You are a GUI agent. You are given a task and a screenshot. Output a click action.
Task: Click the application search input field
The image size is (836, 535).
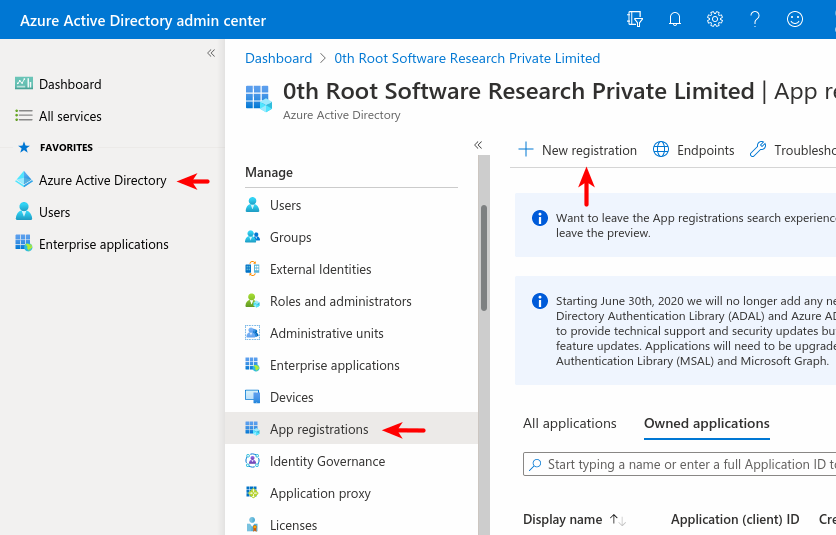click(685, 465)
